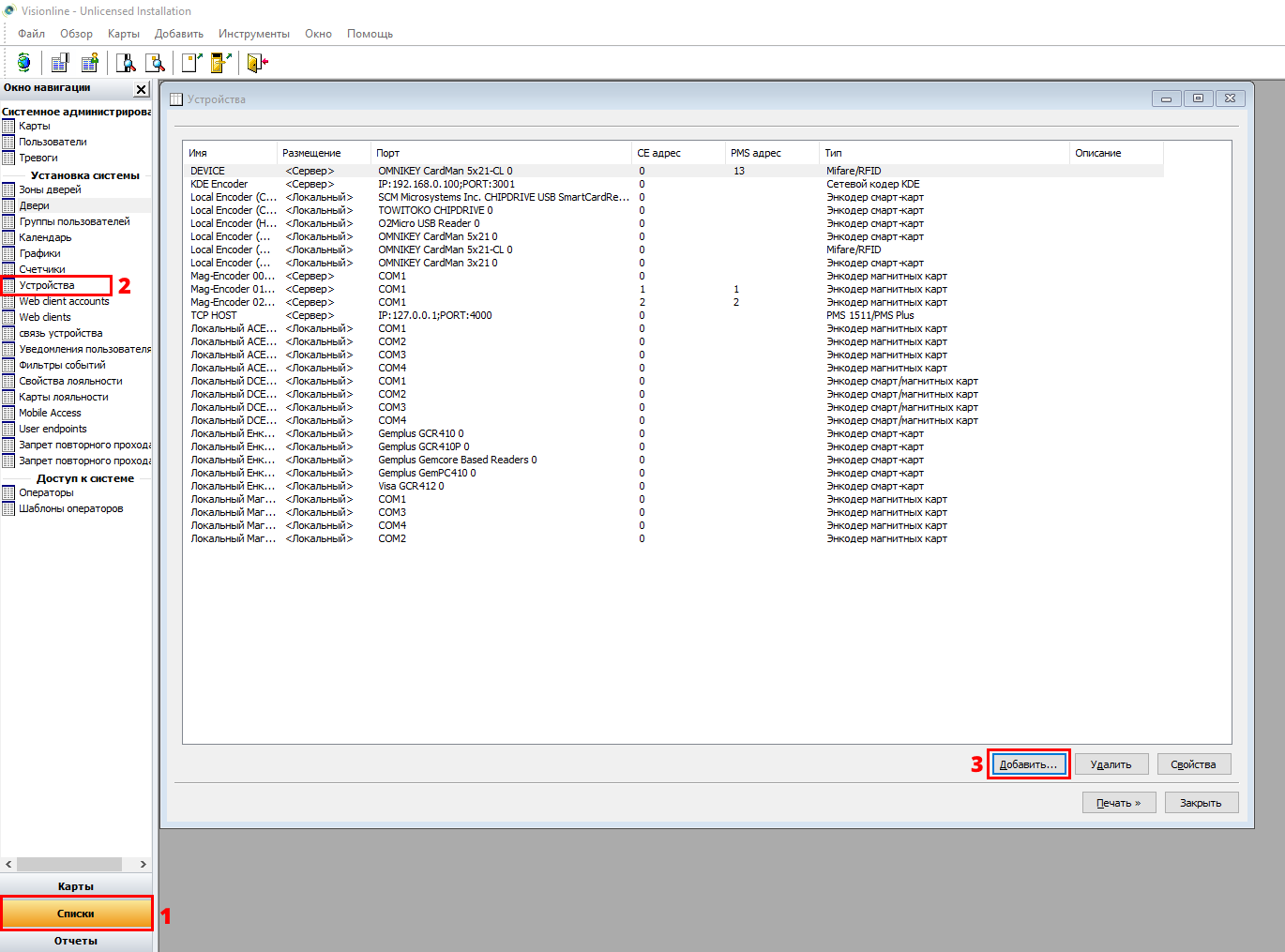Switch to the Списки navigation tab
Screen dimensions: 1285x952
[x=76, y=914]
